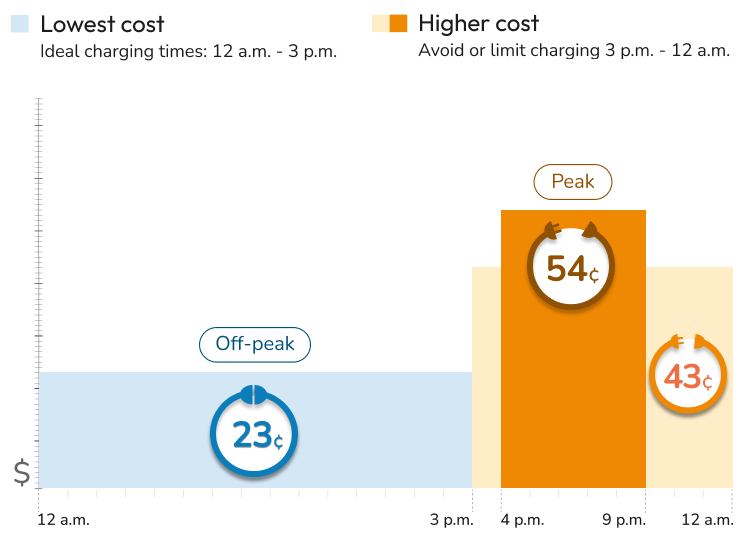The height and width of the screenshot is (545, 745).
Task: Click the Higher cost legend heading
Action: click(x=478, y=24)
